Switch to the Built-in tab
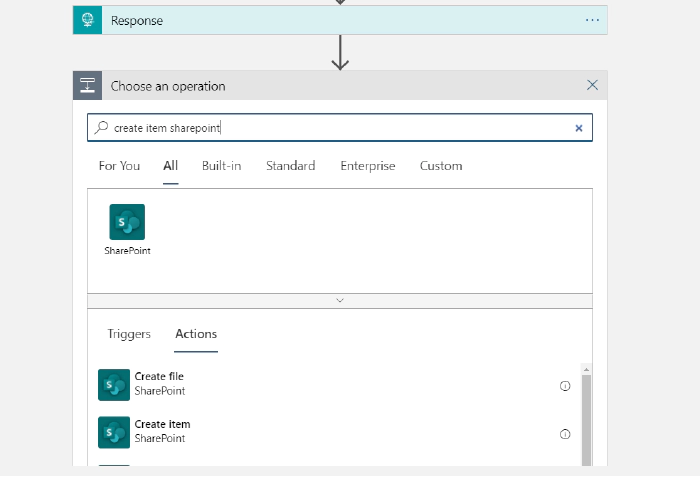700x477 pixels. coord(221,166)
